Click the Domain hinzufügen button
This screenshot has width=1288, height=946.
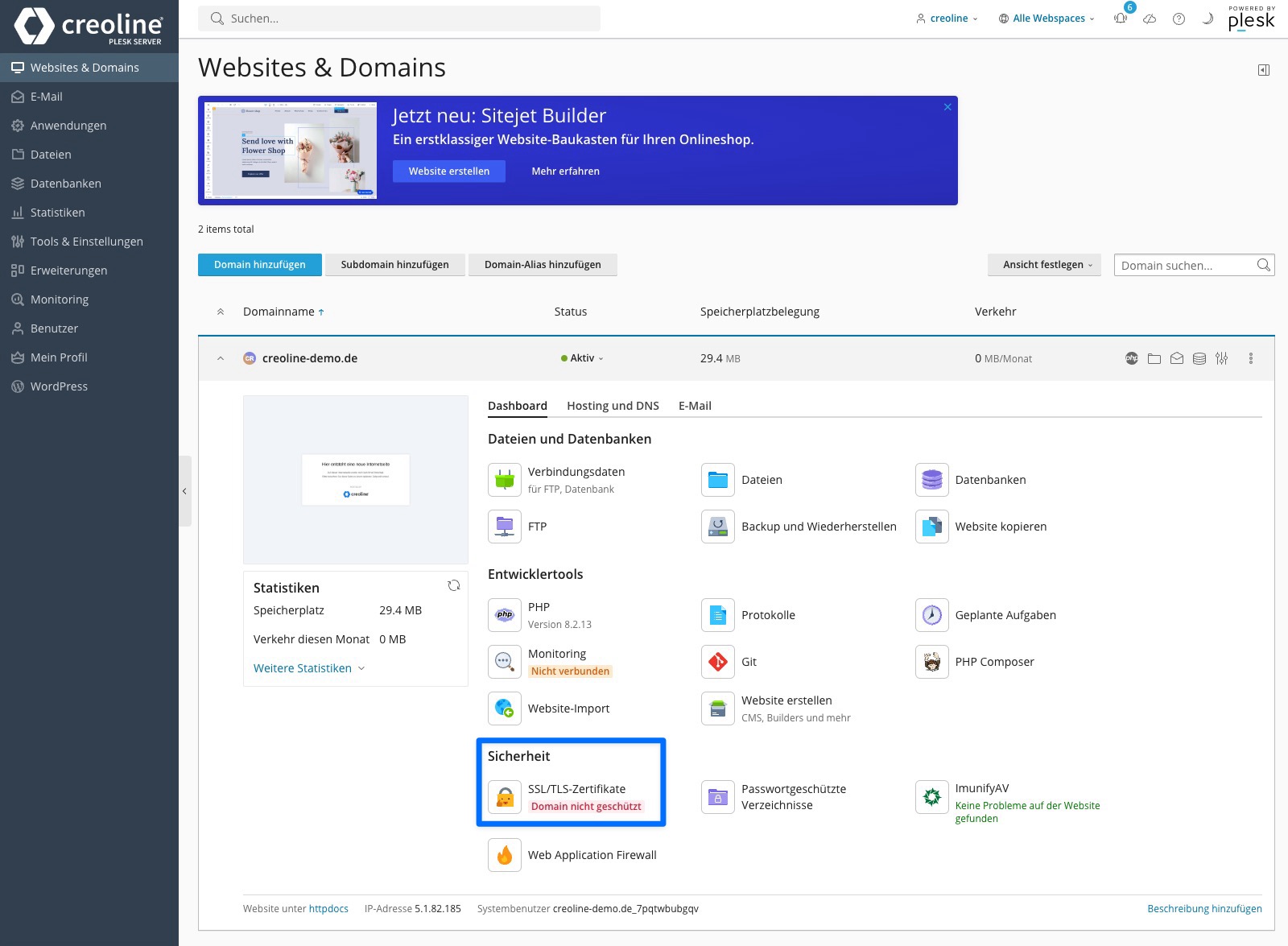click(x=260, y=265)
